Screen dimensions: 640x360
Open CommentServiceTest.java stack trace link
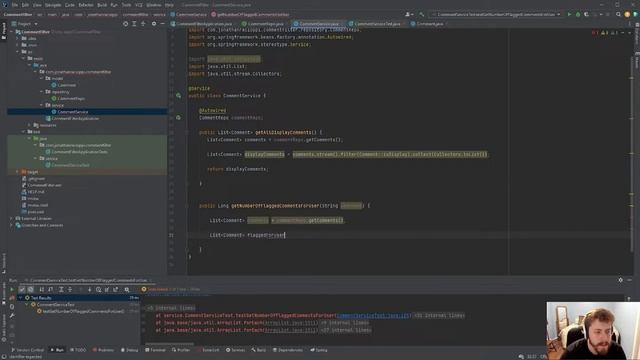pyautogui.click(x=373, y=316)
